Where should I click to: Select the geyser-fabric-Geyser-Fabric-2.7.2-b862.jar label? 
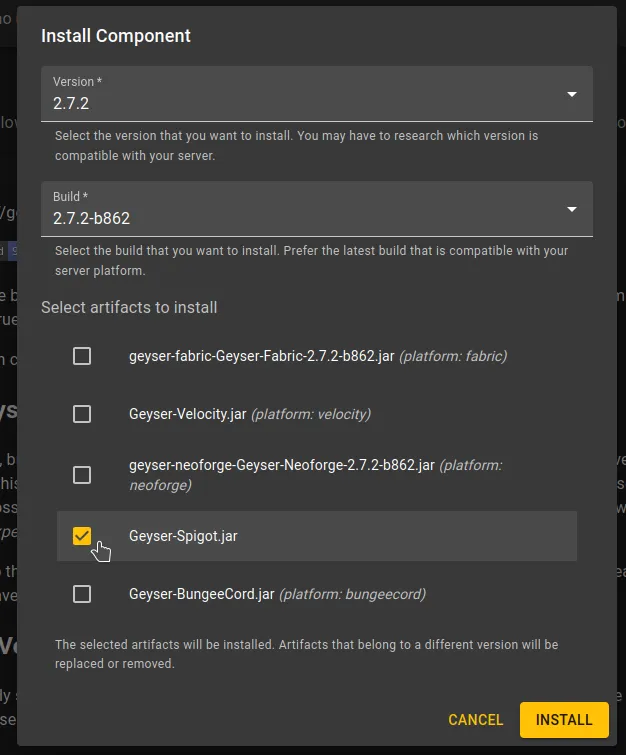tap(261, 356)
